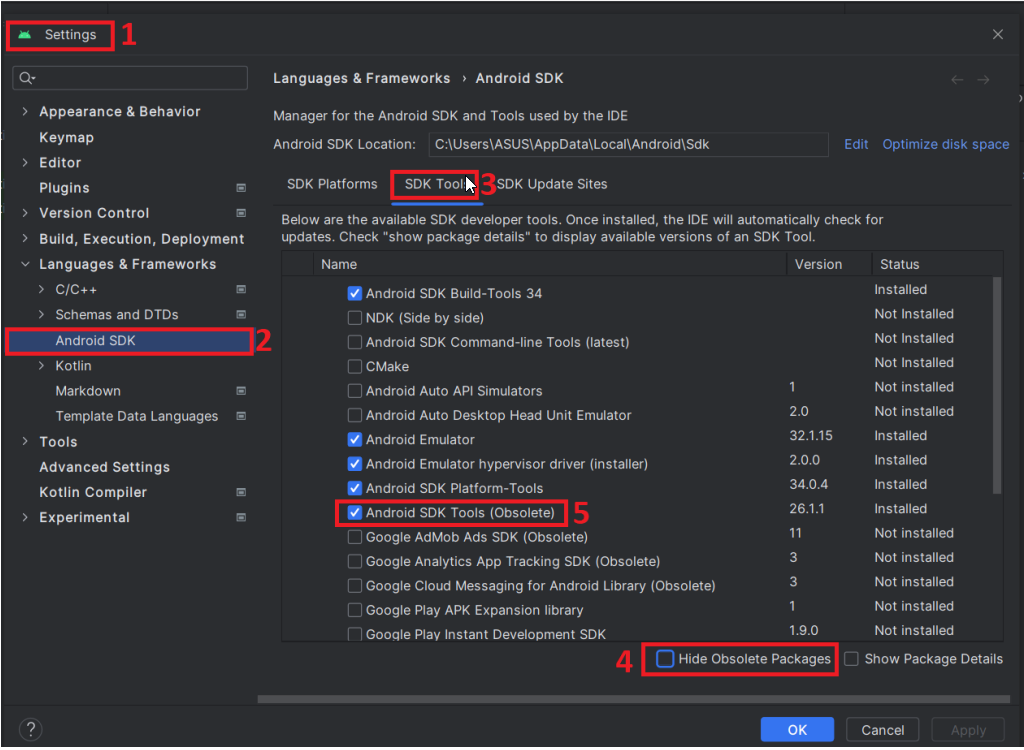Click the back navigation arrow icon

pyautogui.click(x=957, y=80)
